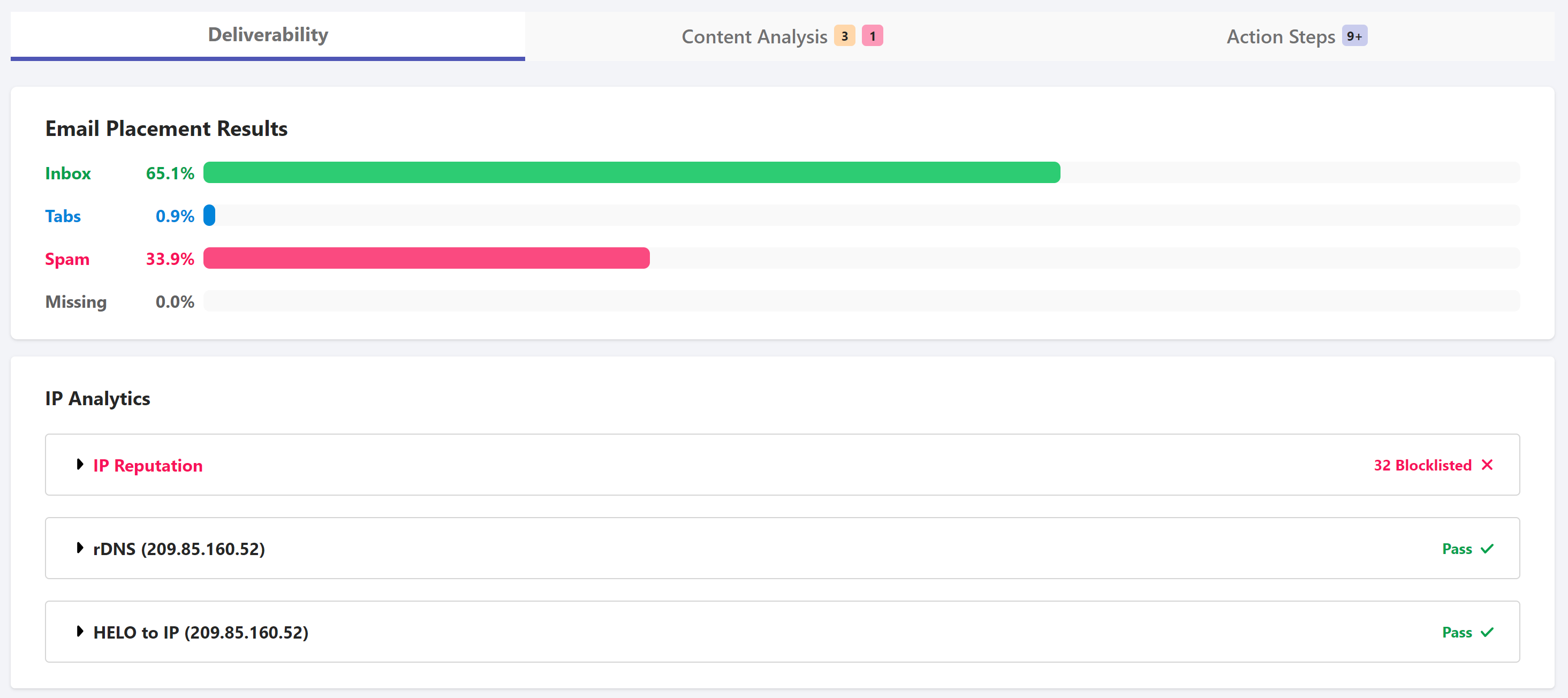Click the blue Tabs progress bar
1568x698 pixels.
209,215
